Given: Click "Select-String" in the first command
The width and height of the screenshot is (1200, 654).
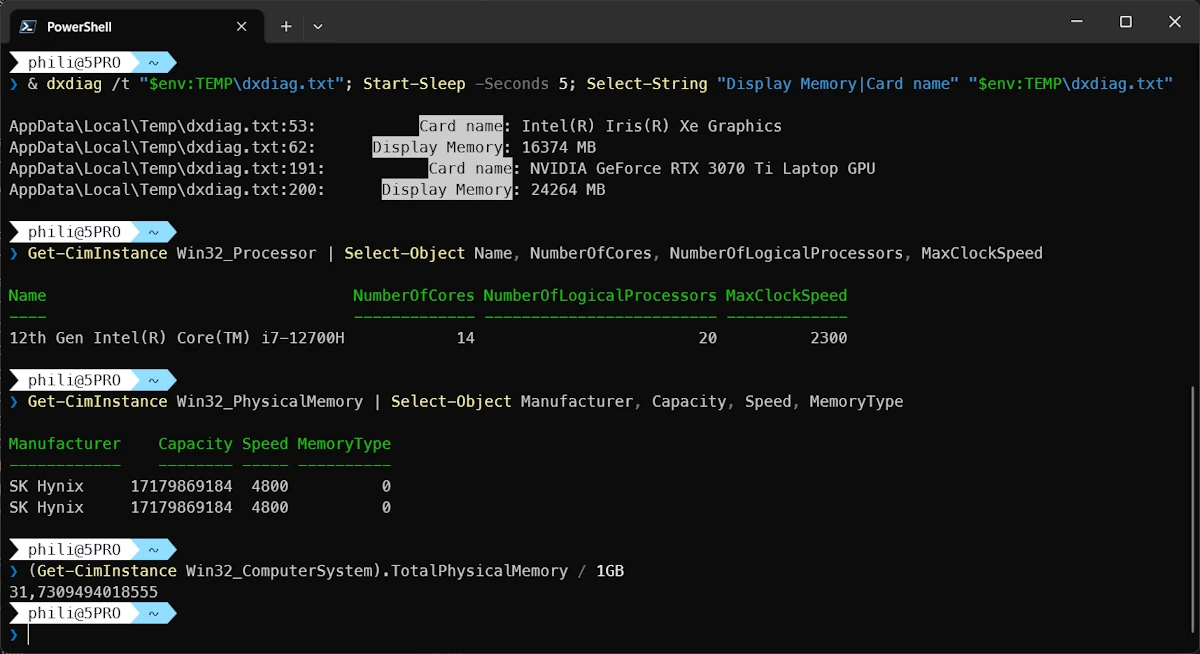Looking at the screenshot, I should pos(647,84).
